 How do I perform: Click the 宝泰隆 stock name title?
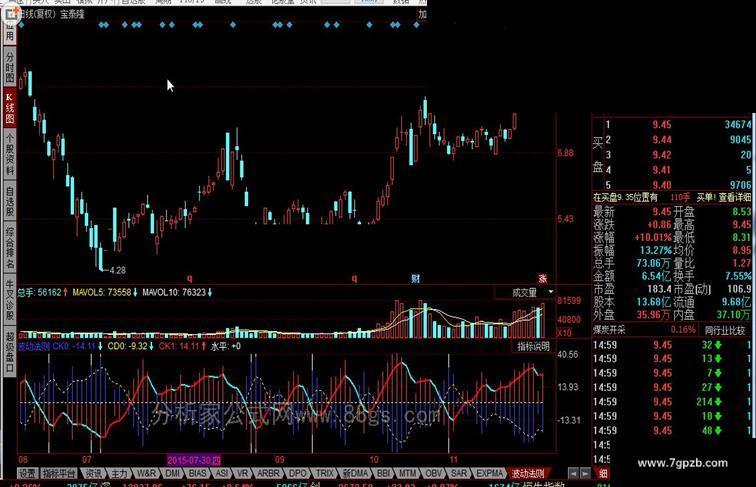coord(72,14)
